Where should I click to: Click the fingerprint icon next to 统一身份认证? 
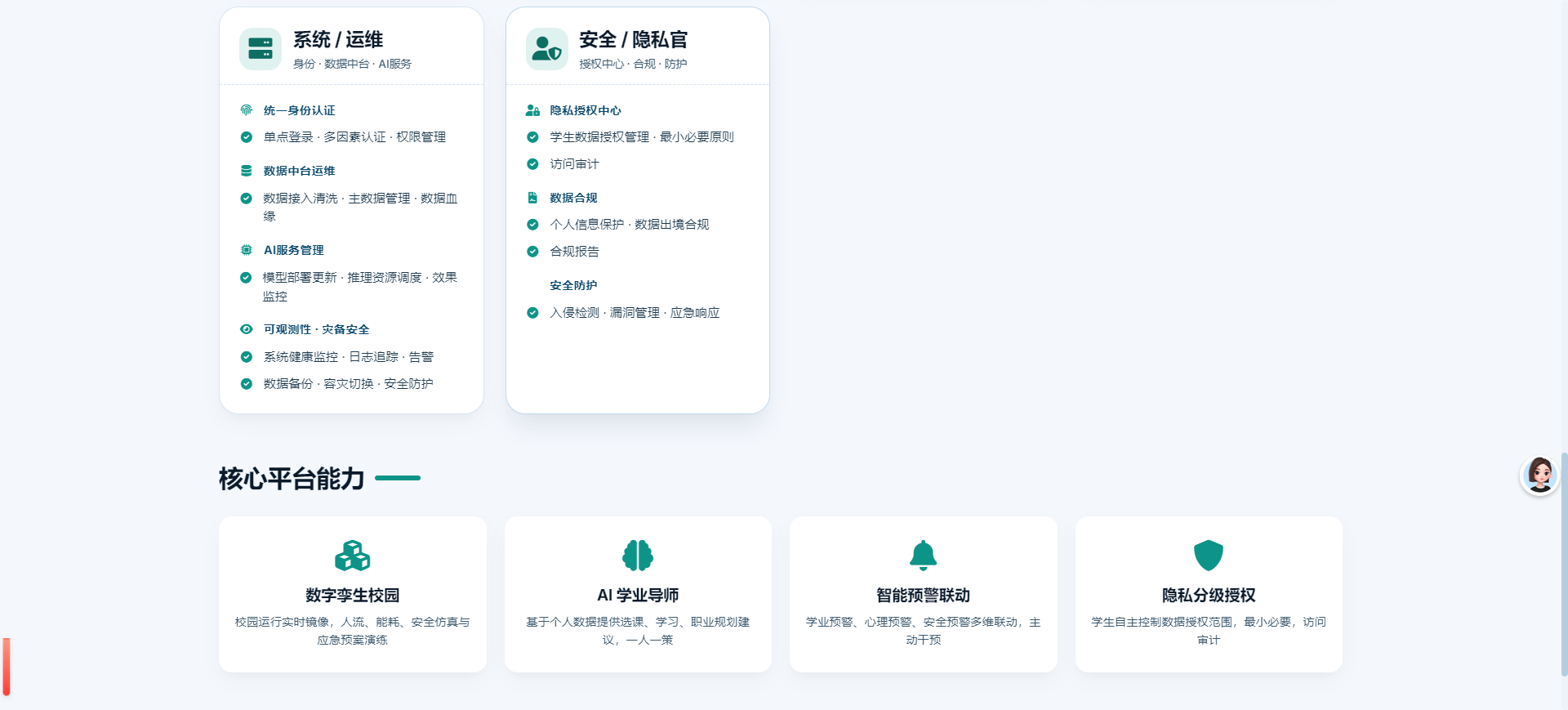(x=246, y=110)
